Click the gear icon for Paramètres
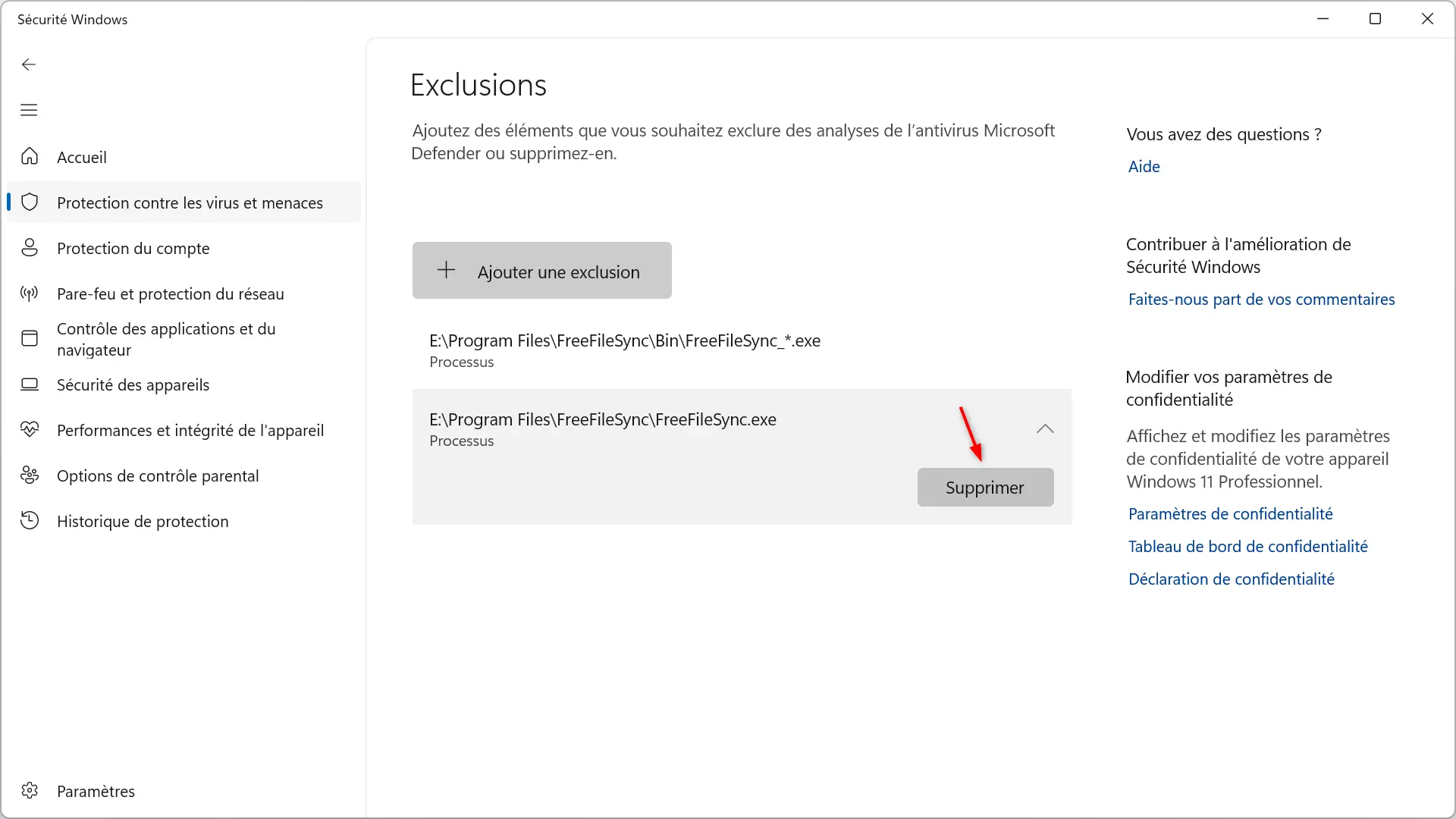Image resolution: width=1456 pixels, height=819 pixels. click(30, 790)
